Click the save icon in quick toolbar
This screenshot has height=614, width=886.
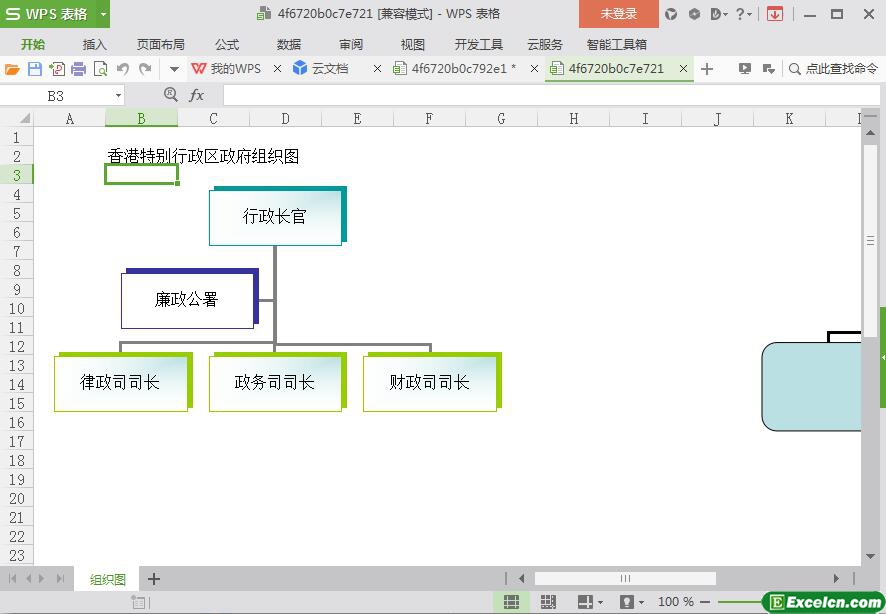(x=35, y=69)
